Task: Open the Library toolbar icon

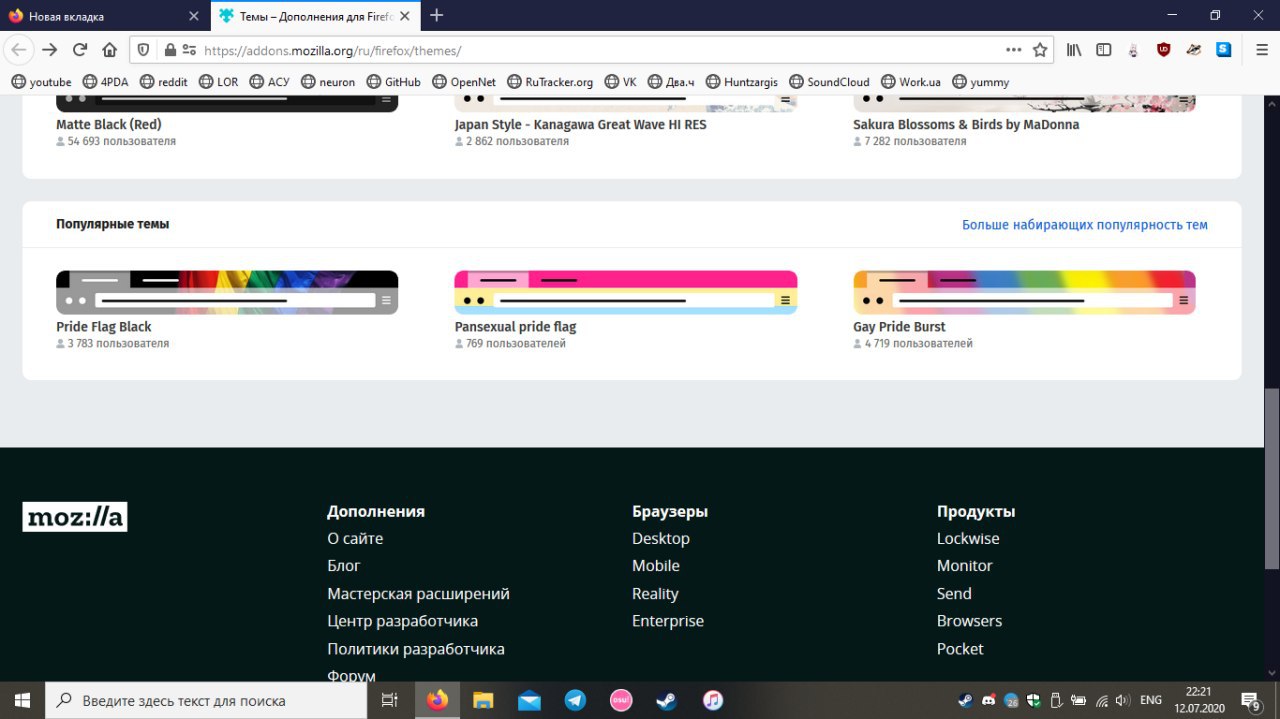Action: coord(1074,50)
